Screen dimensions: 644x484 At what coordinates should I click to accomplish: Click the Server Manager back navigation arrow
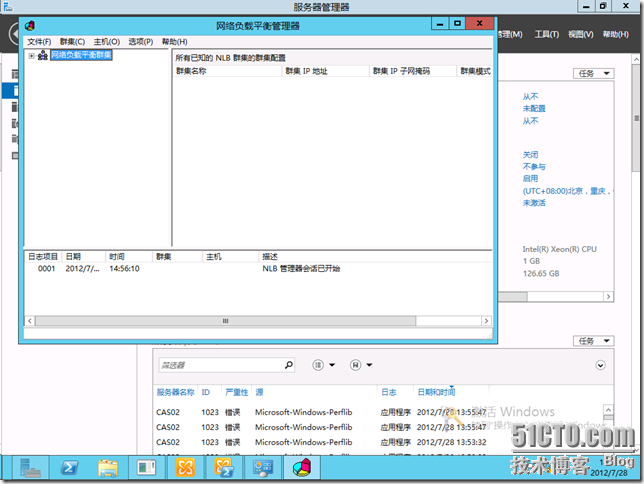15,34
